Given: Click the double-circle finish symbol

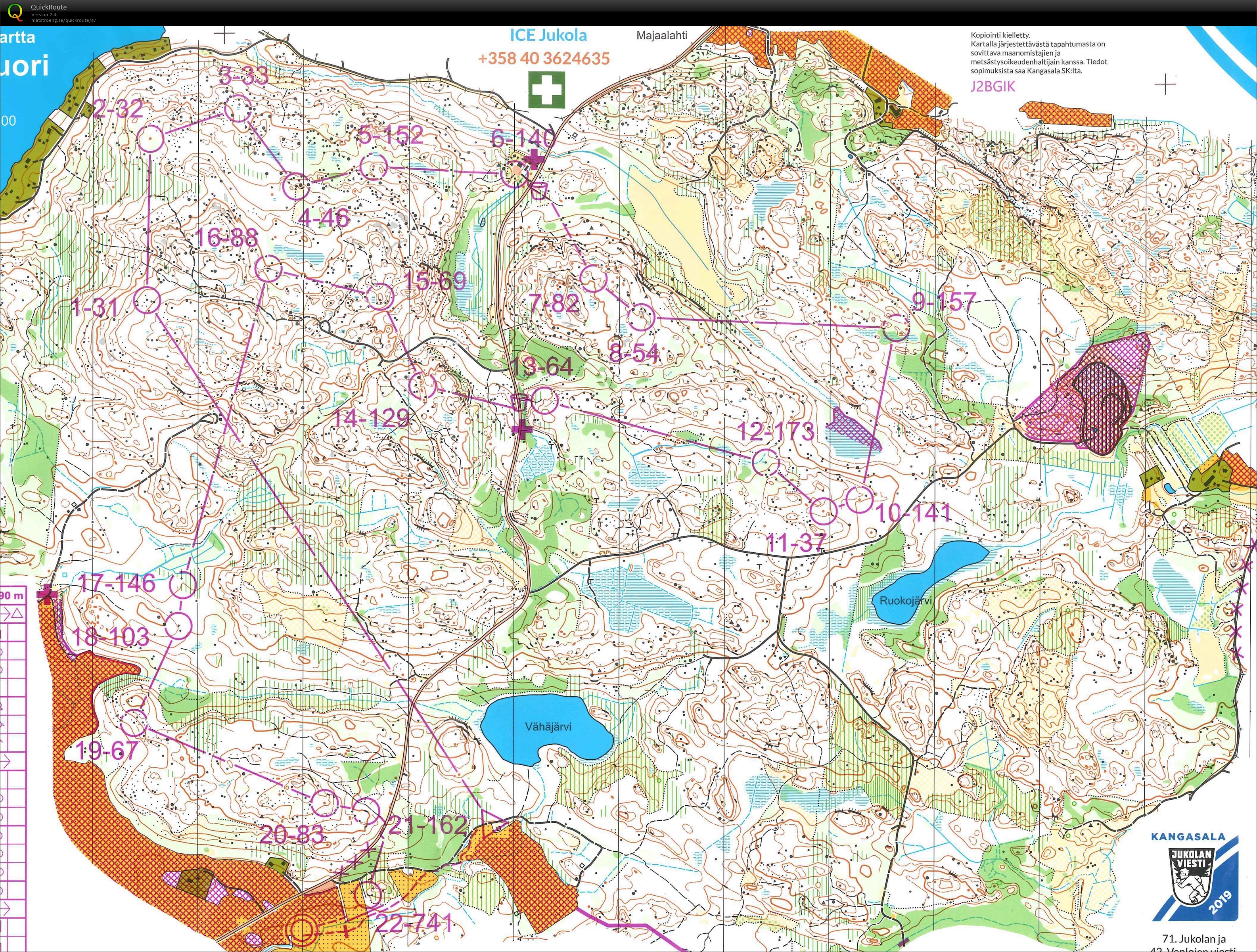Looking at the screenshot, I should 302,929.
